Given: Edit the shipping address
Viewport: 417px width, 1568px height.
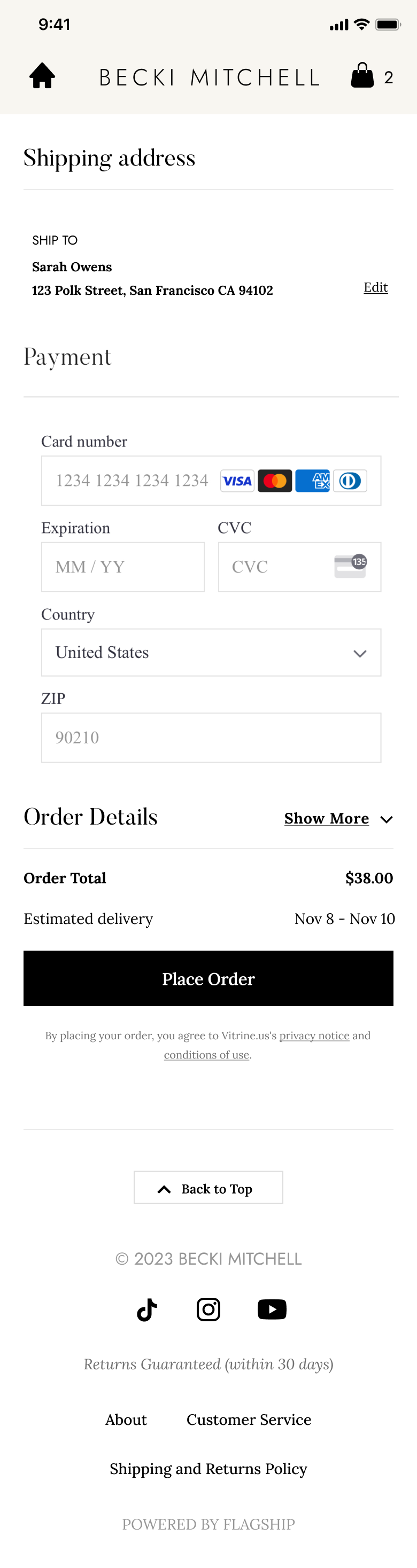Looking at the screenshot, I should [375, 287].
